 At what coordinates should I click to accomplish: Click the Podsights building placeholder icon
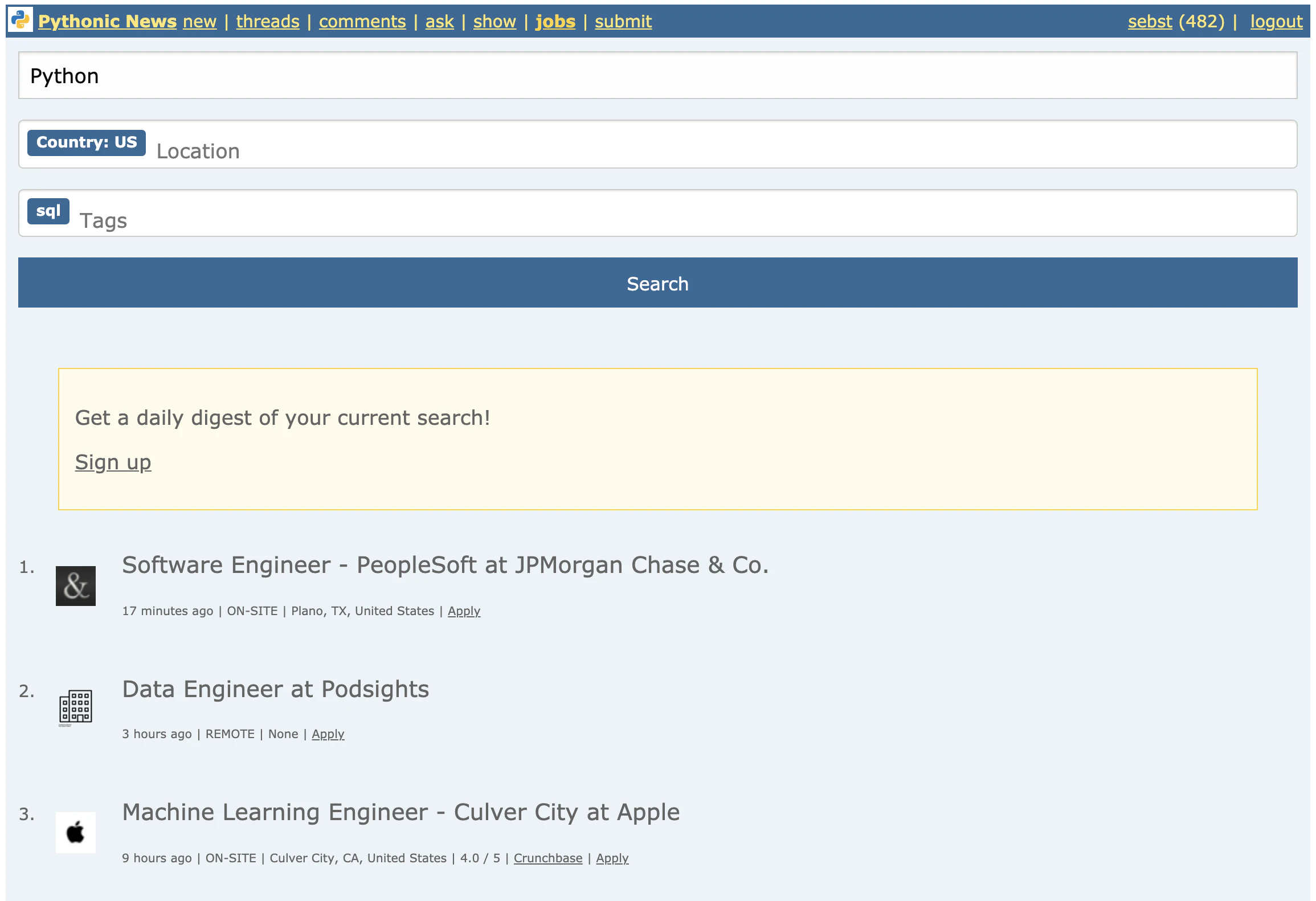click(76, 708)
